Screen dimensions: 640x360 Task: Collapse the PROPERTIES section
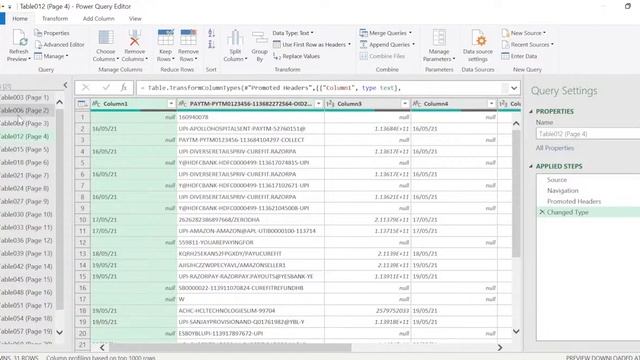[x=531, y=111]
